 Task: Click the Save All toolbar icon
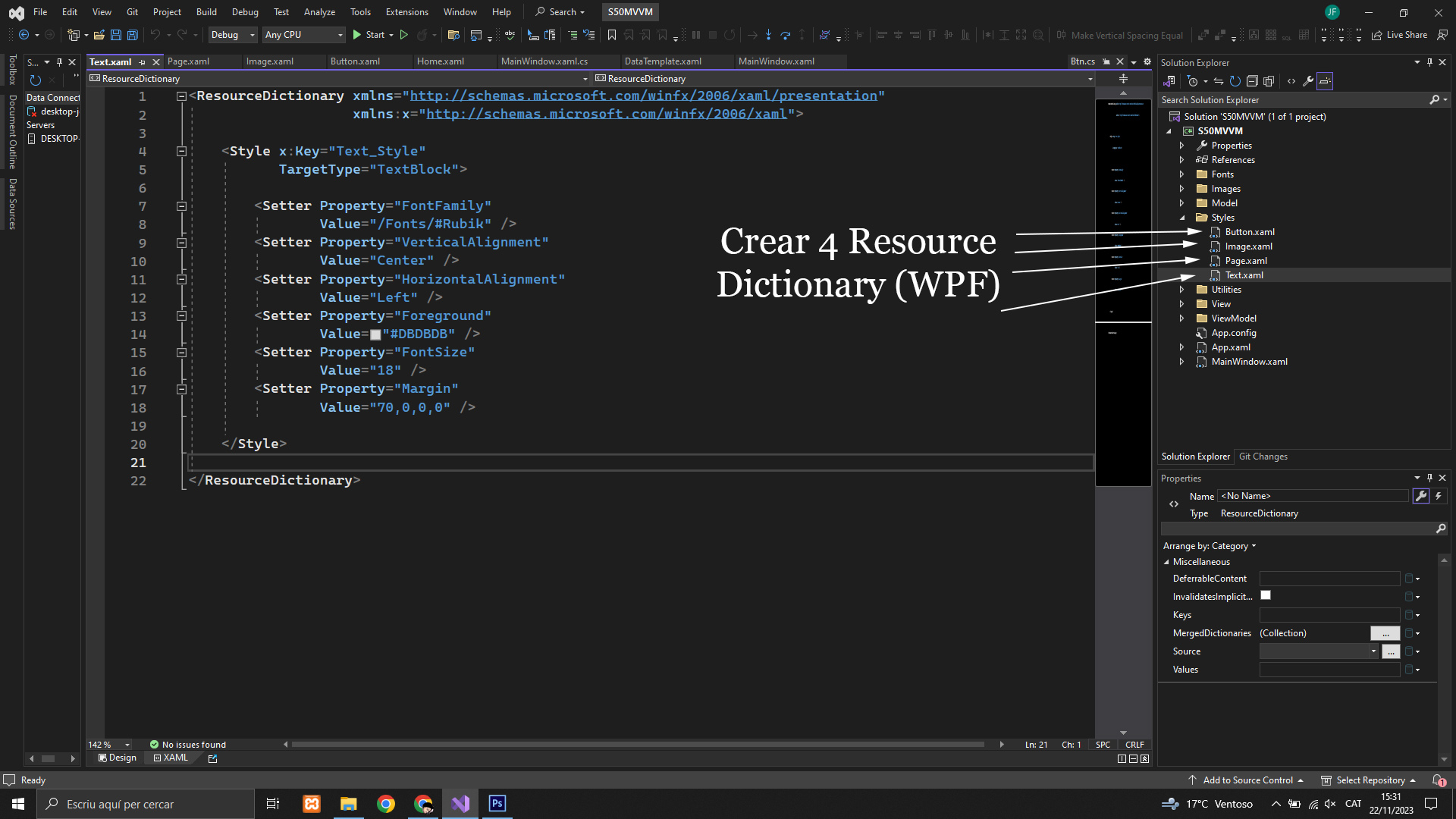[x=132, y=35]
